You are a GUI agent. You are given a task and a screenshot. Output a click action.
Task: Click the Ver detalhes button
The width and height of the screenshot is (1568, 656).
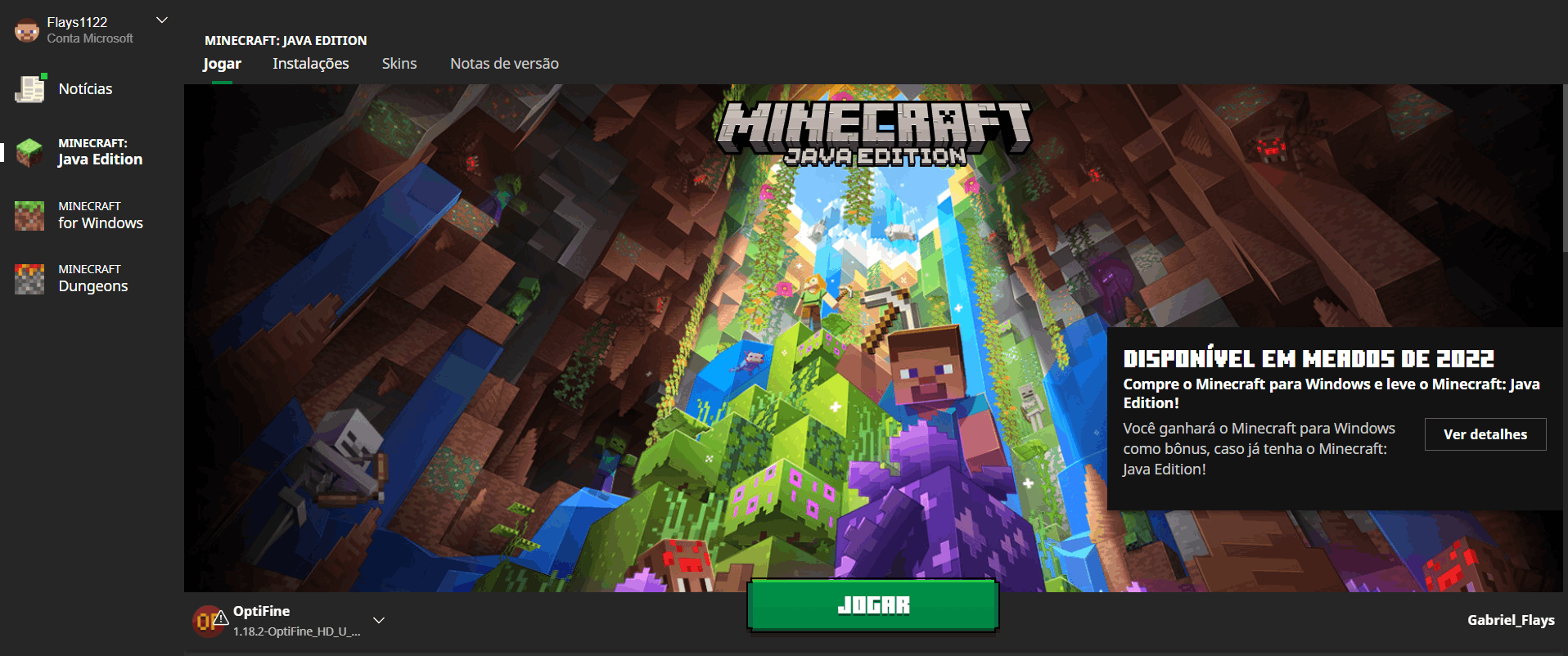(x=1485, y=434)
